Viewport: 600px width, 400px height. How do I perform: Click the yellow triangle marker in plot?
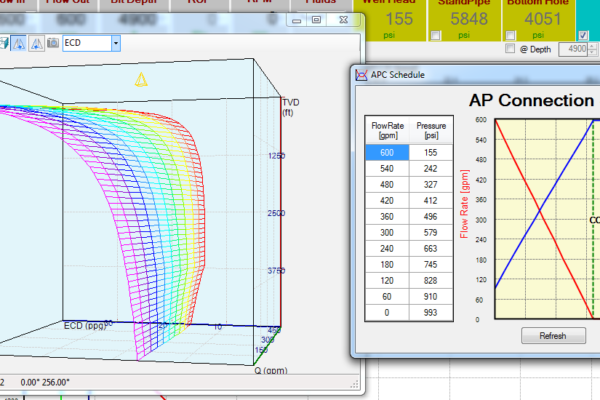pos(141,79)
